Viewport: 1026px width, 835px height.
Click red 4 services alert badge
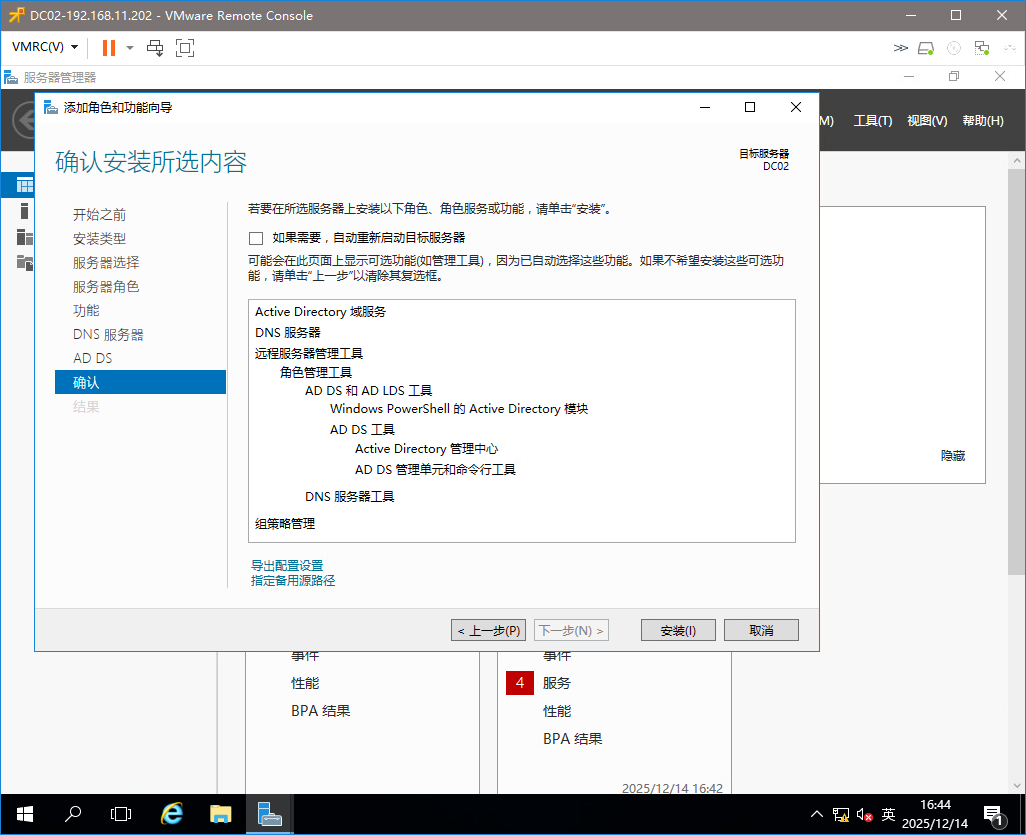[520, 683]
